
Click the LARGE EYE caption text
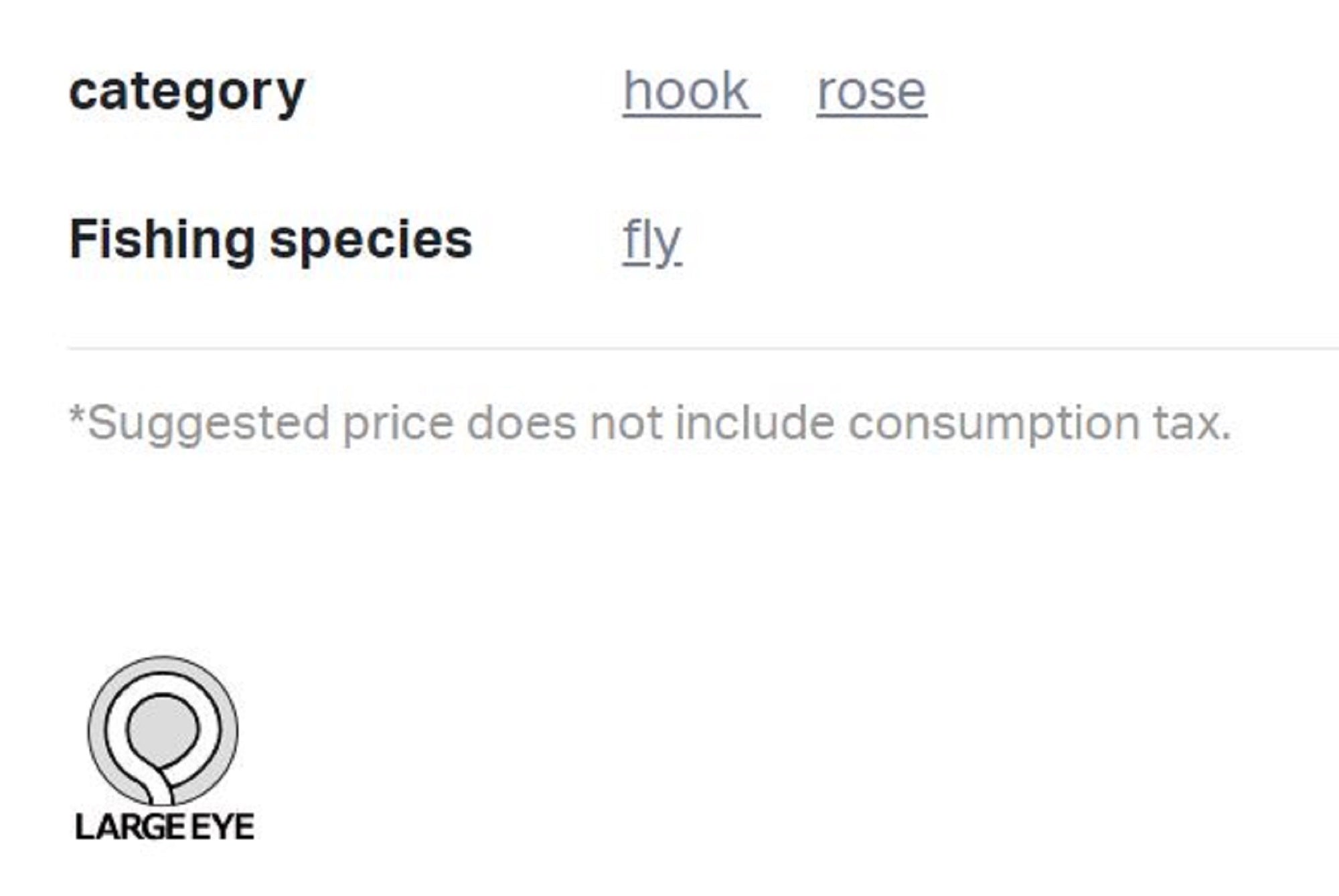point(165,827)
